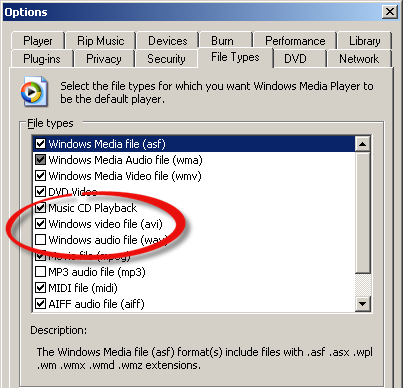Check MP3 audio file (mp3)

(40, 272)
